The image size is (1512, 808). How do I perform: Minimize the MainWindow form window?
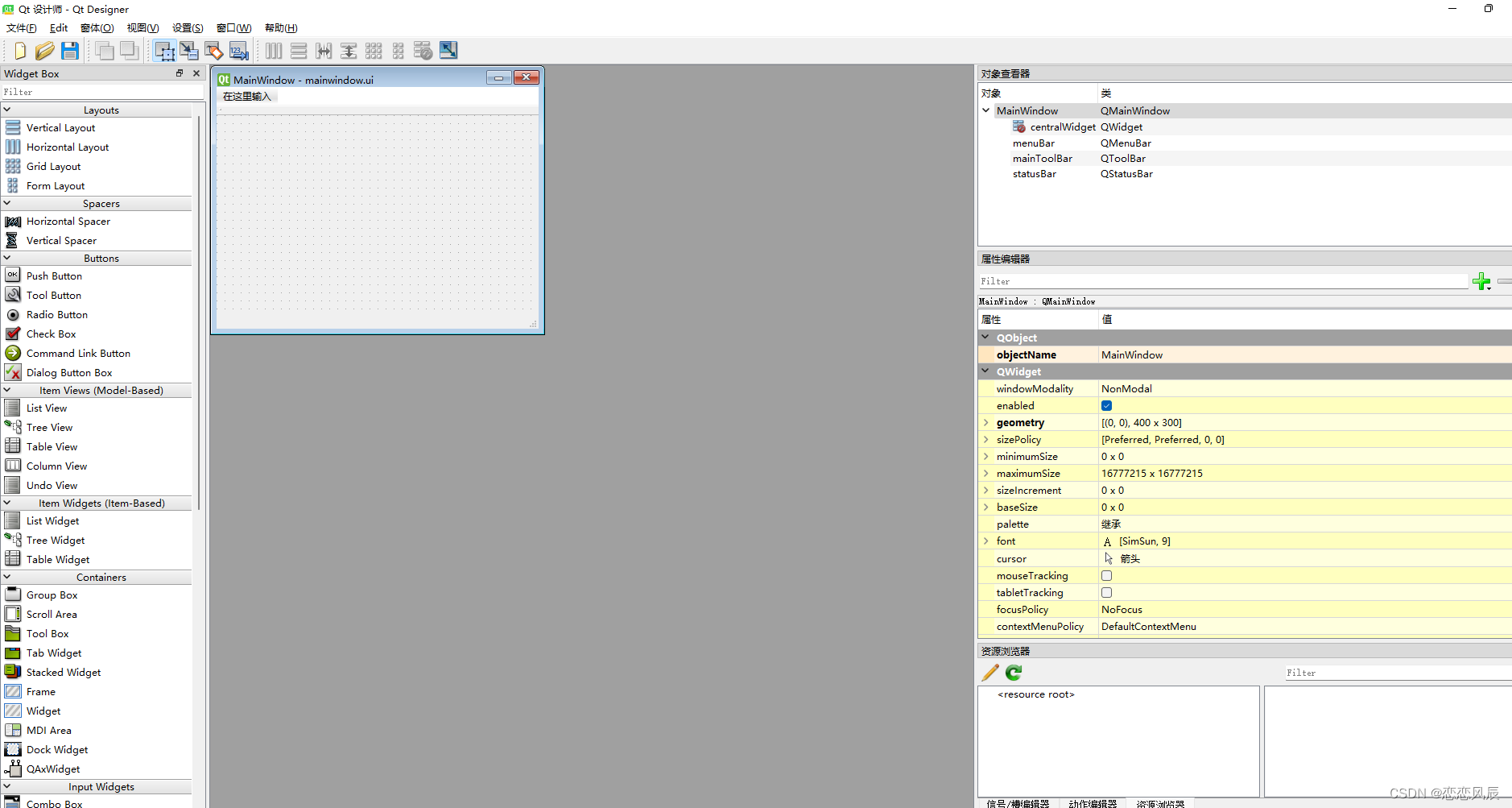point(498,78)
